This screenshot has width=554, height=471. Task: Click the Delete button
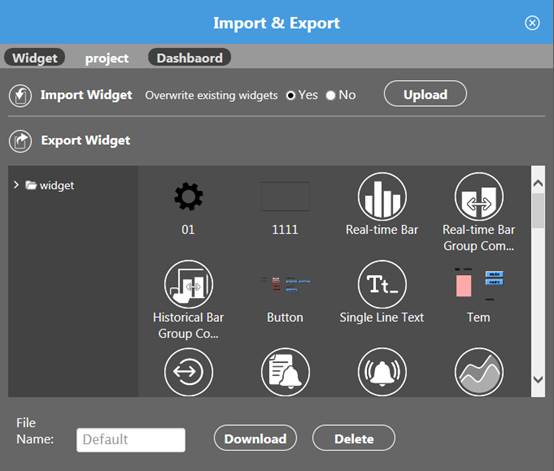[354, 438]
